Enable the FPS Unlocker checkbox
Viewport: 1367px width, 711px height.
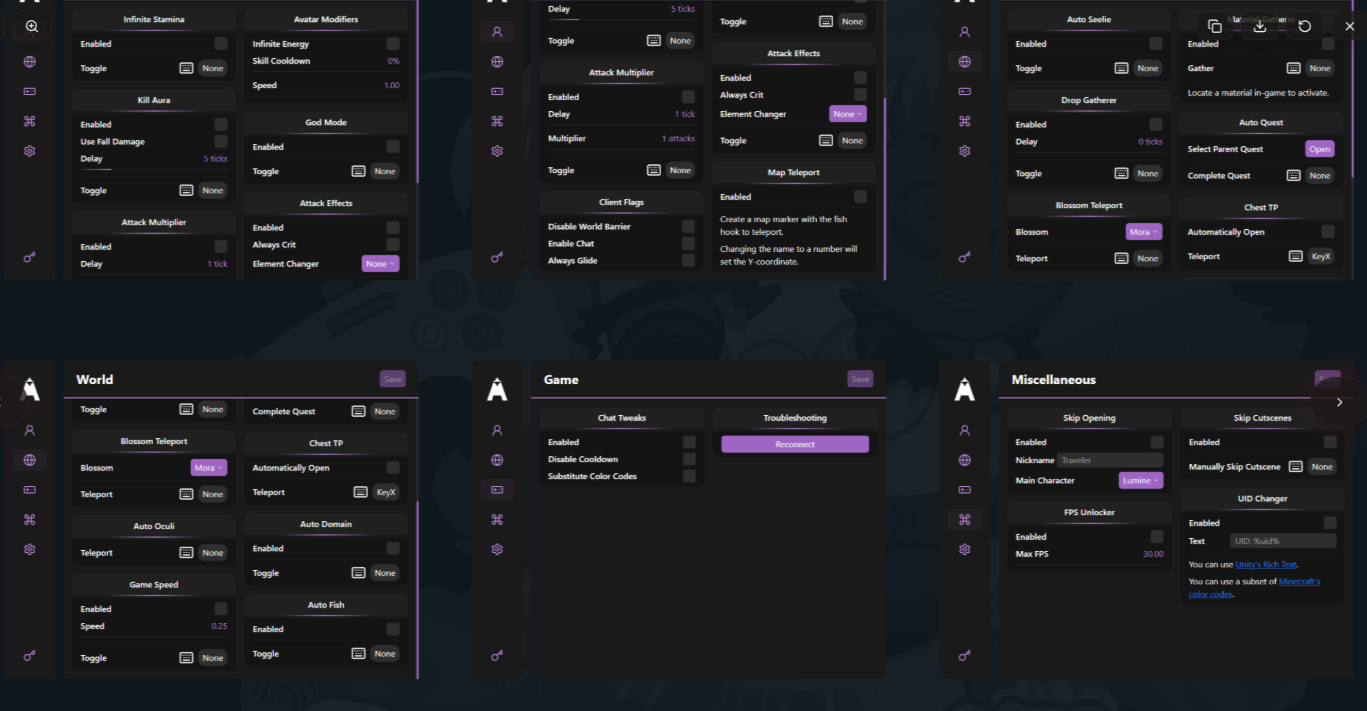click(x=1156, y=537)
